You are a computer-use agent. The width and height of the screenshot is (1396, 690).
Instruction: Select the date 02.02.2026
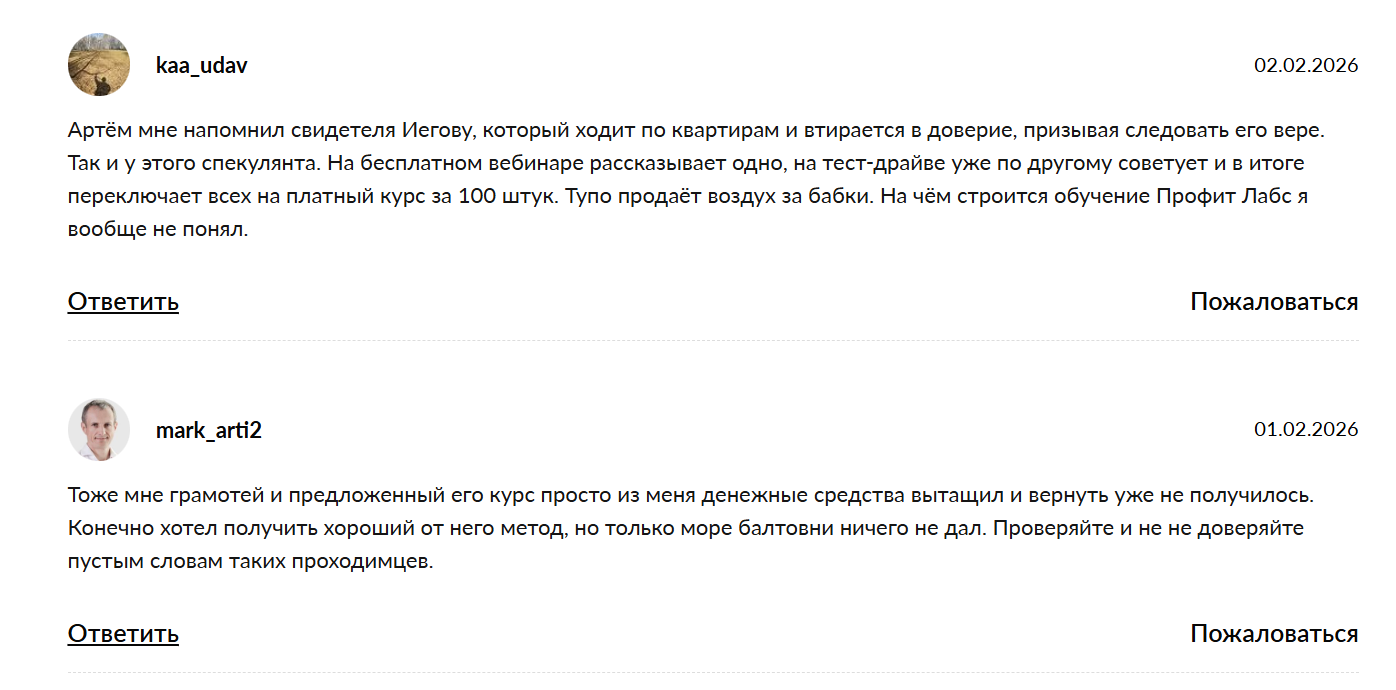1305,66
